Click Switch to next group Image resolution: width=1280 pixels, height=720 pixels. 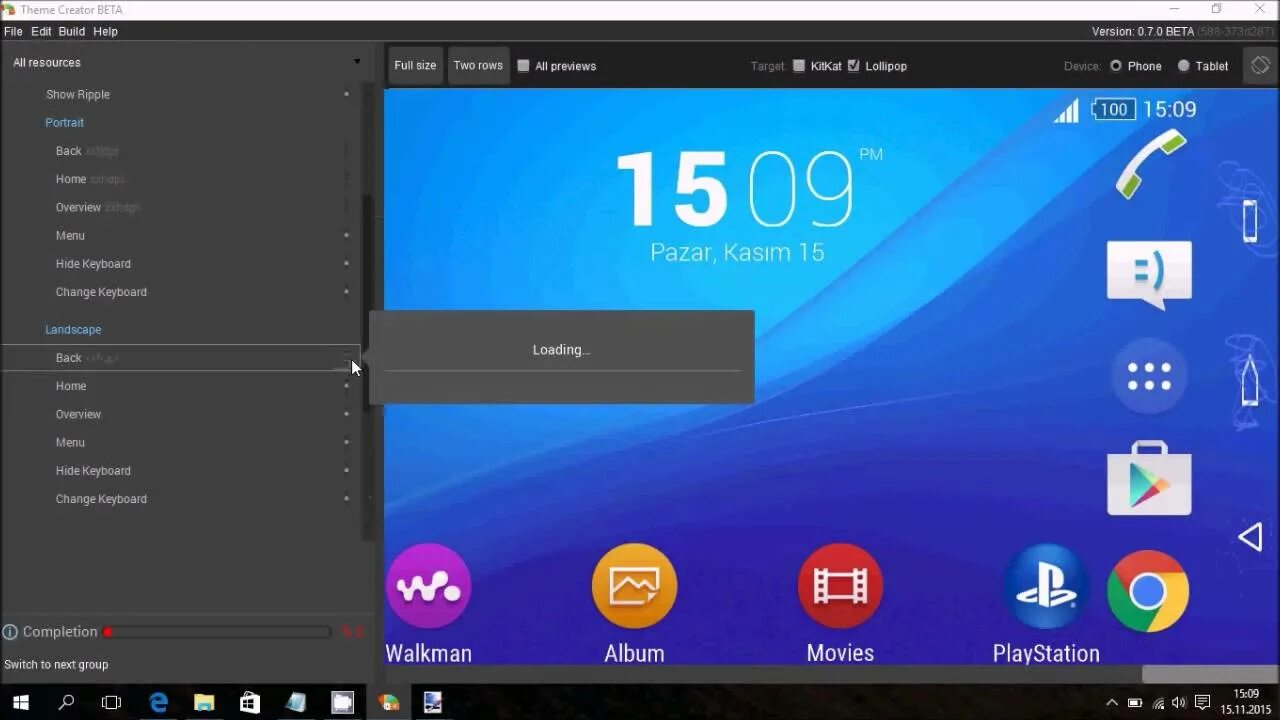tap(56, 664)
